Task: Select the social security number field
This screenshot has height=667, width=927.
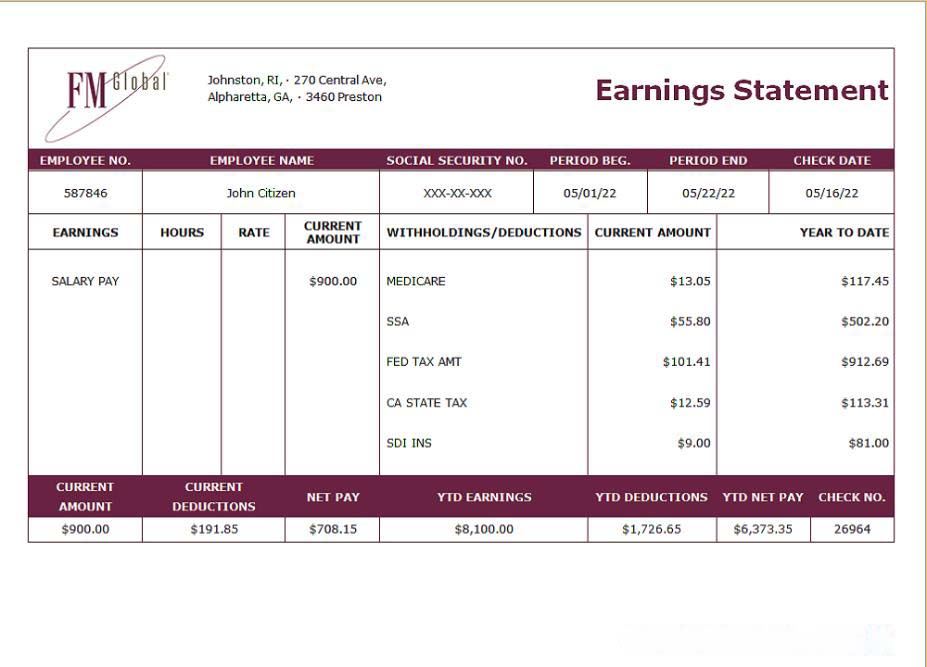Action: [x=457, y=193]
